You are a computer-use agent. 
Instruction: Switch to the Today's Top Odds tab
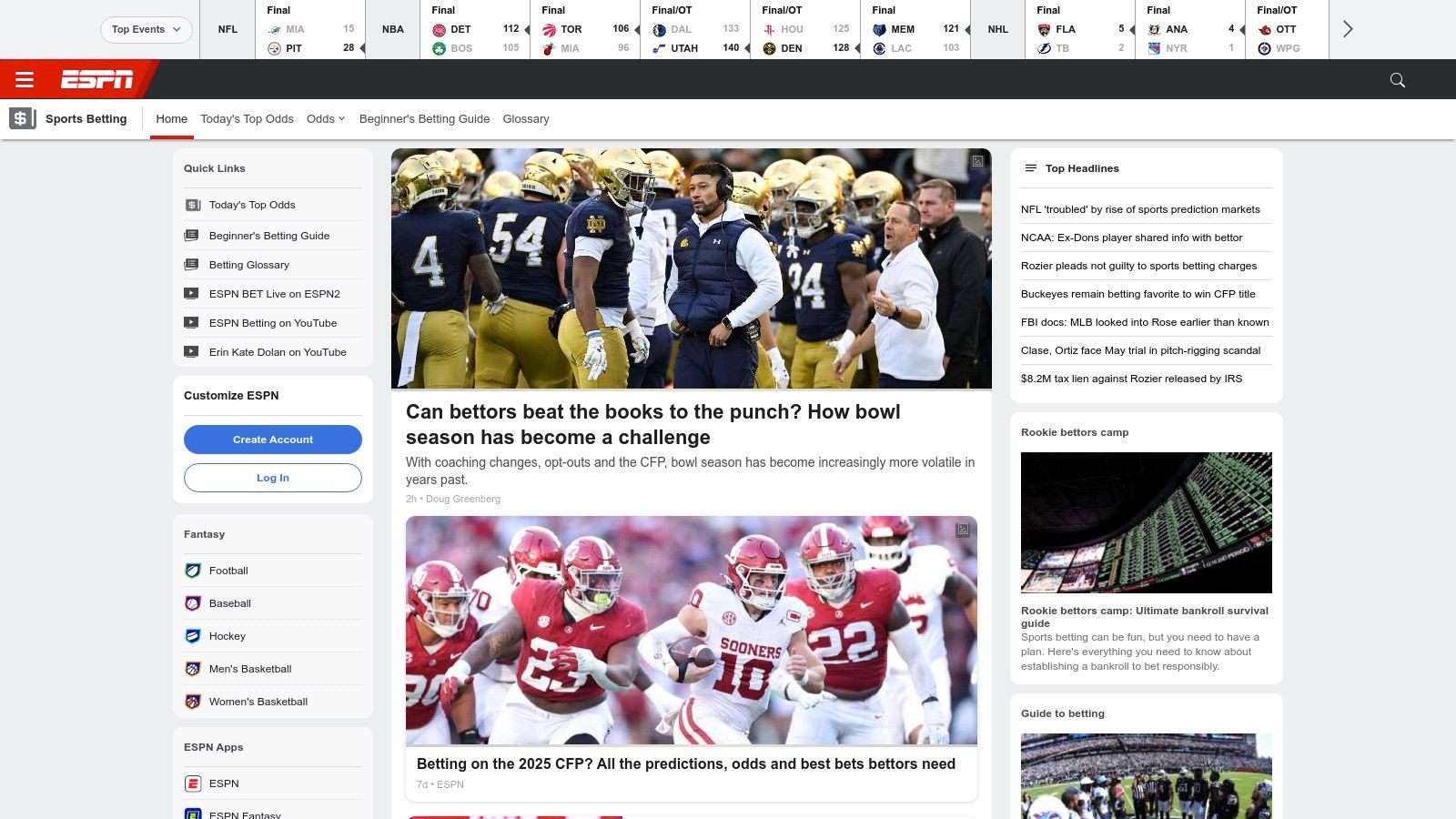click(x=247, y=118)
